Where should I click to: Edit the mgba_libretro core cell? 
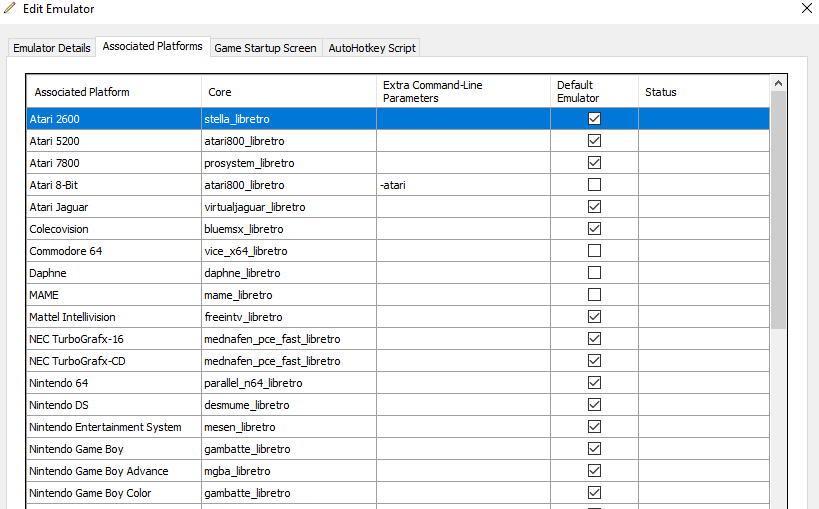tap(289, 470)
